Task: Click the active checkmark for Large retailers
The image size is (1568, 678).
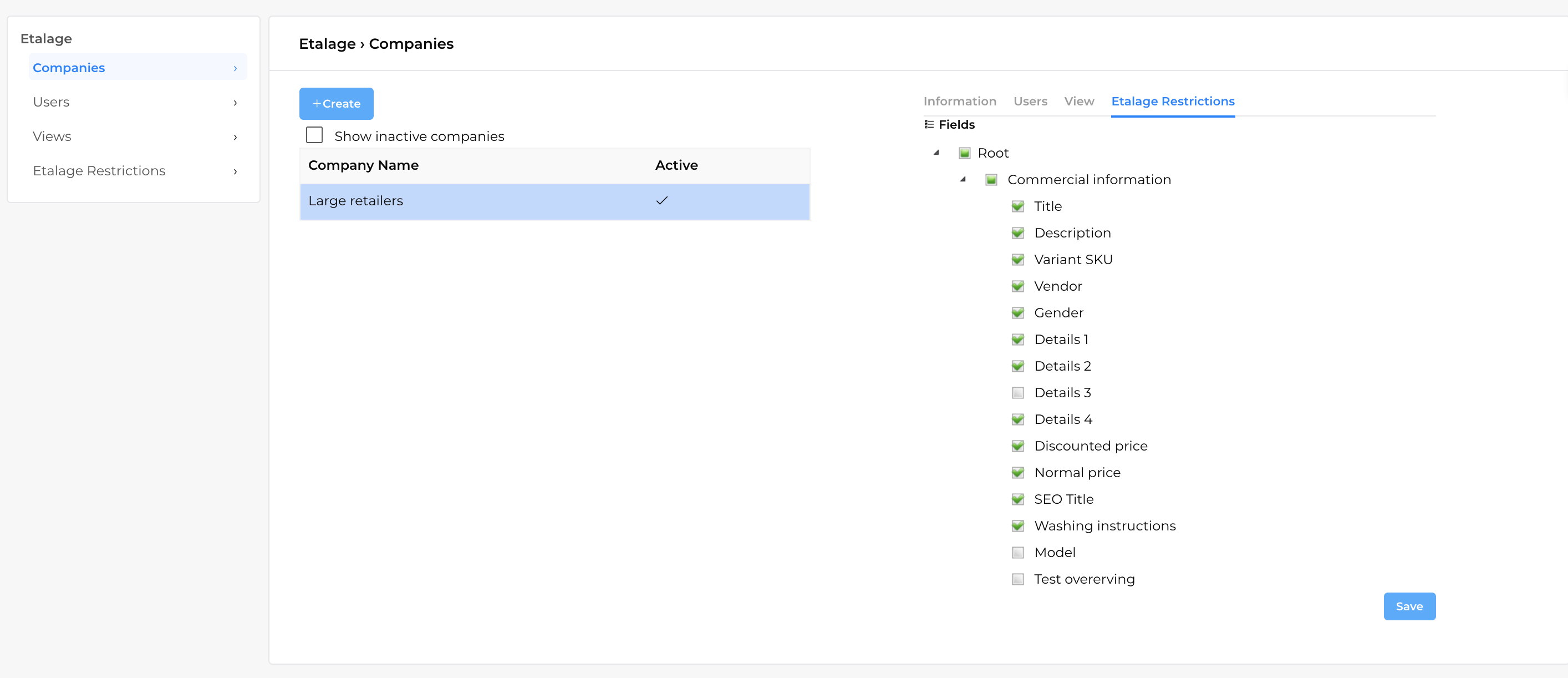Action: [661, 200]
